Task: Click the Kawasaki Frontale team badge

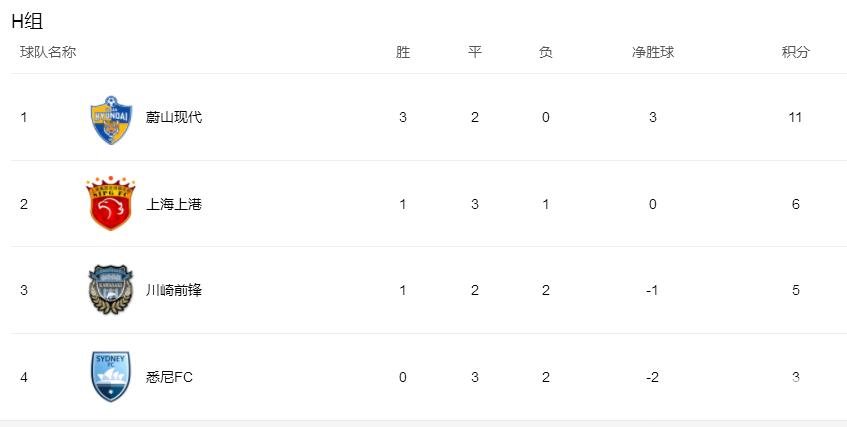Action: coord(111,289)
